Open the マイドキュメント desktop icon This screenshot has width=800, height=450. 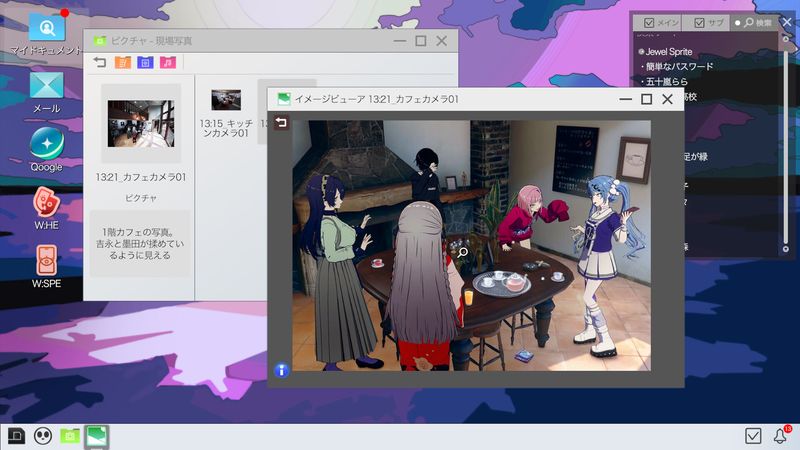[46, 27]
